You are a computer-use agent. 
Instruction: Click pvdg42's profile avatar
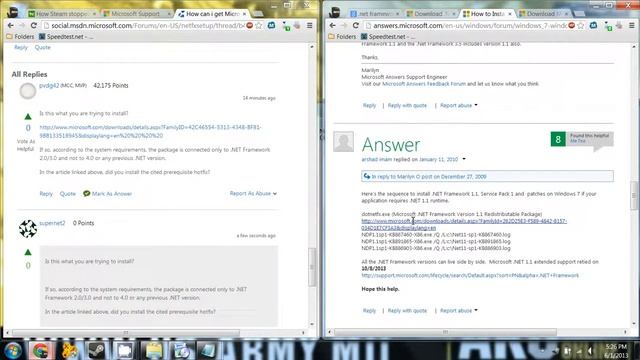(x=28, y=91)
